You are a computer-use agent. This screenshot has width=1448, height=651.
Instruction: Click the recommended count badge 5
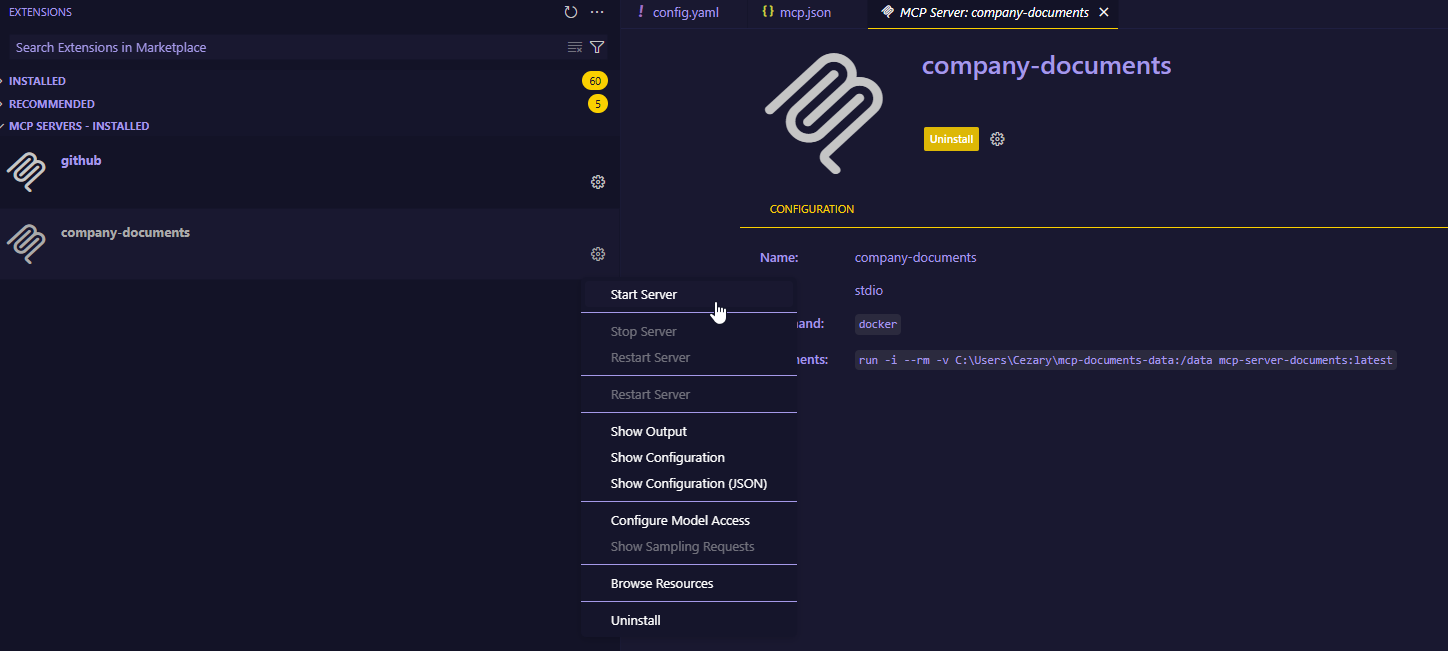point(598,104)
